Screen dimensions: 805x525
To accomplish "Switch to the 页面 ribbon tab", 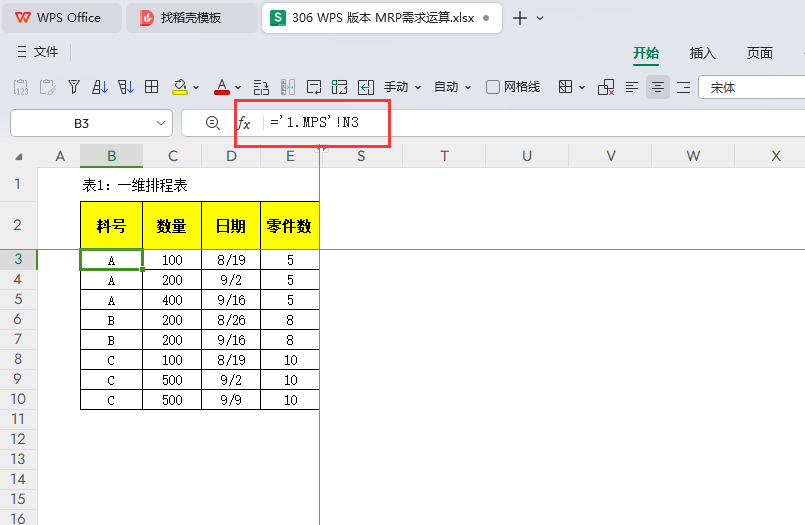I will (759, 53).
